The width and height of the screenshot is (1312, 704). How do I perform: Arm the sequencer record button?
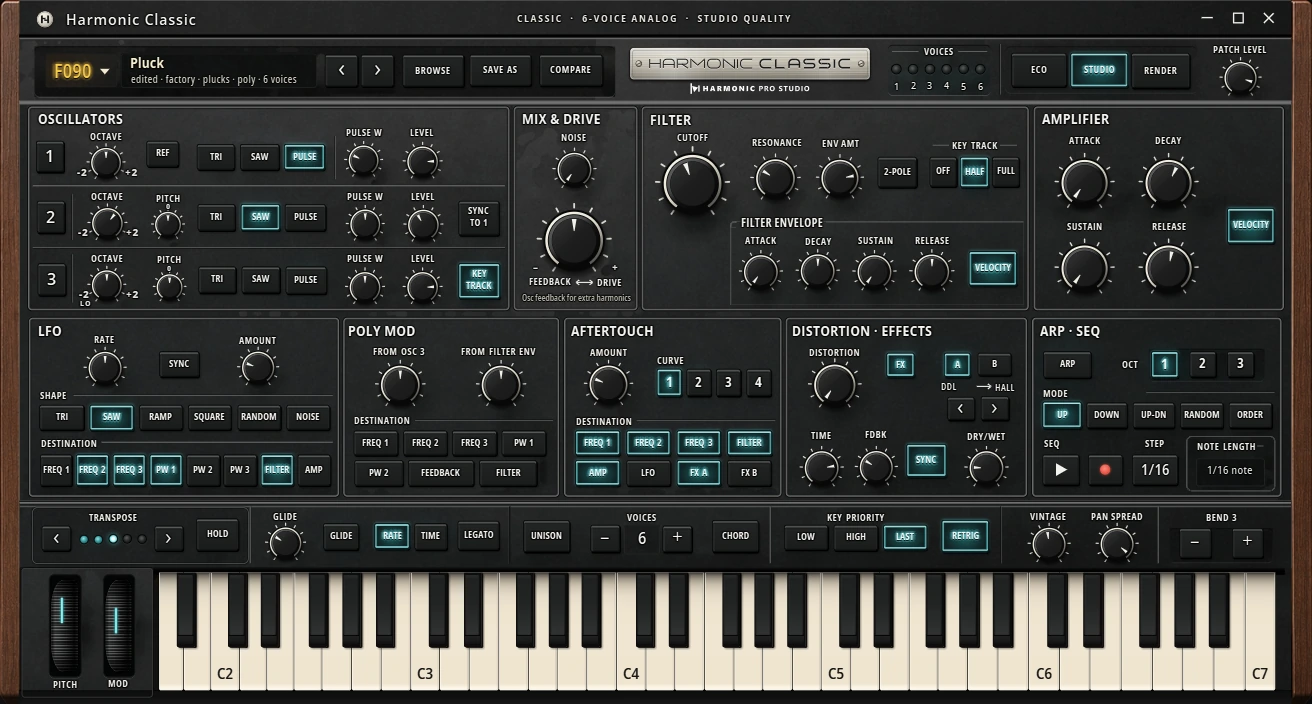1105,469
